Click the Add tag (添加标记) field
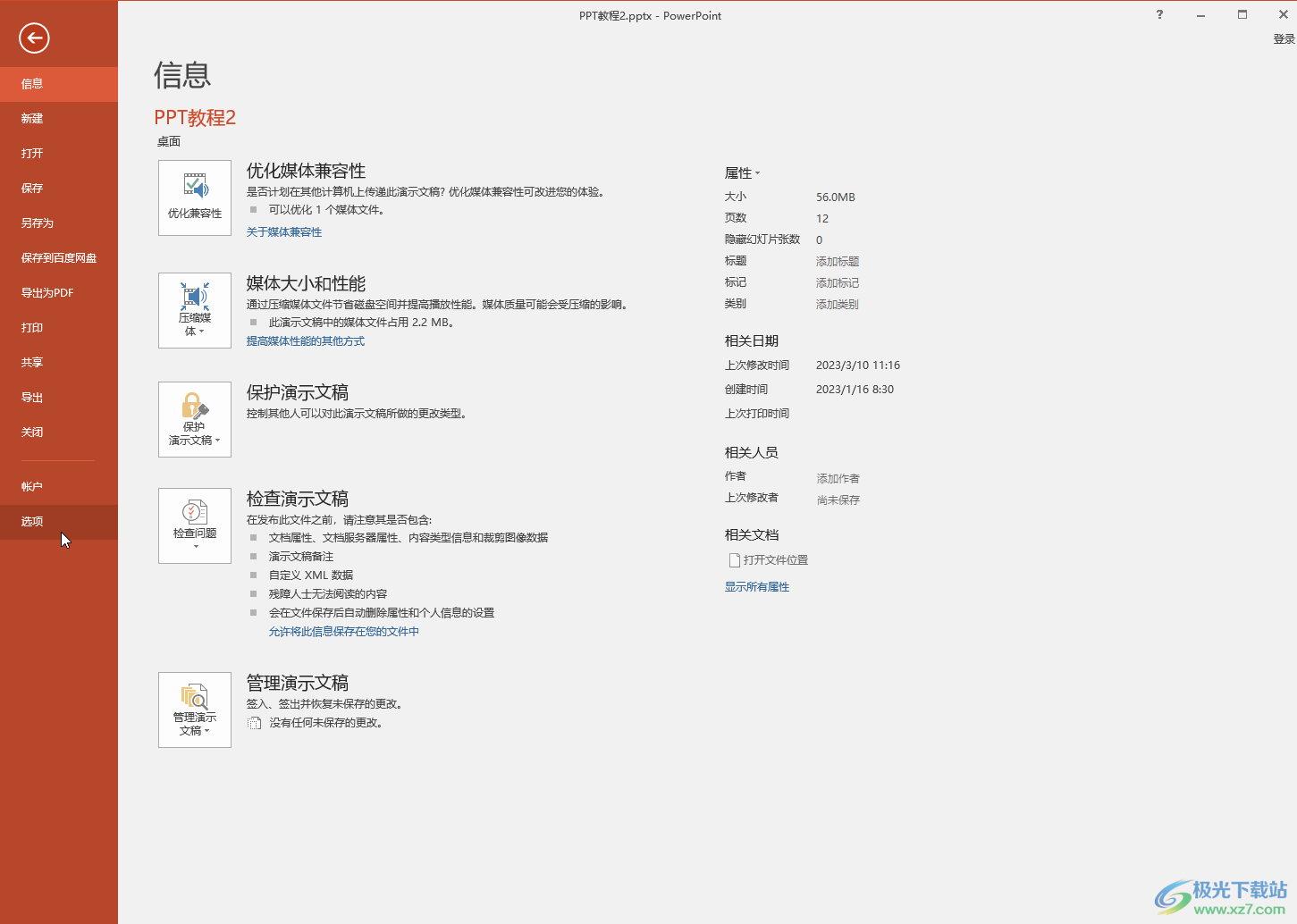The image size is (1297, 924). click(838, 283)
